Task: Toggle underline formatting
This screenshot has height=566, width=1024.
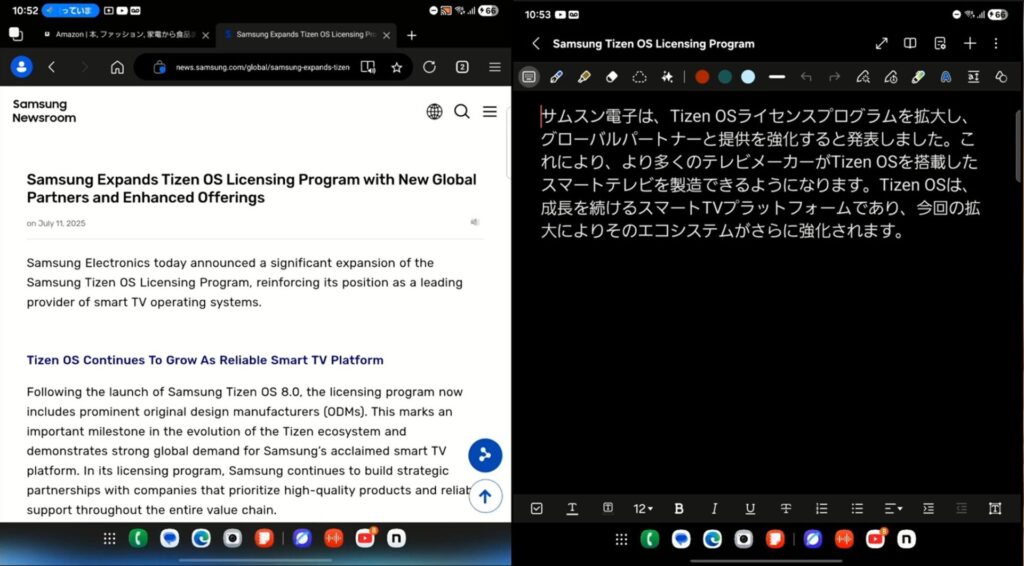Action: click(750, 509)
